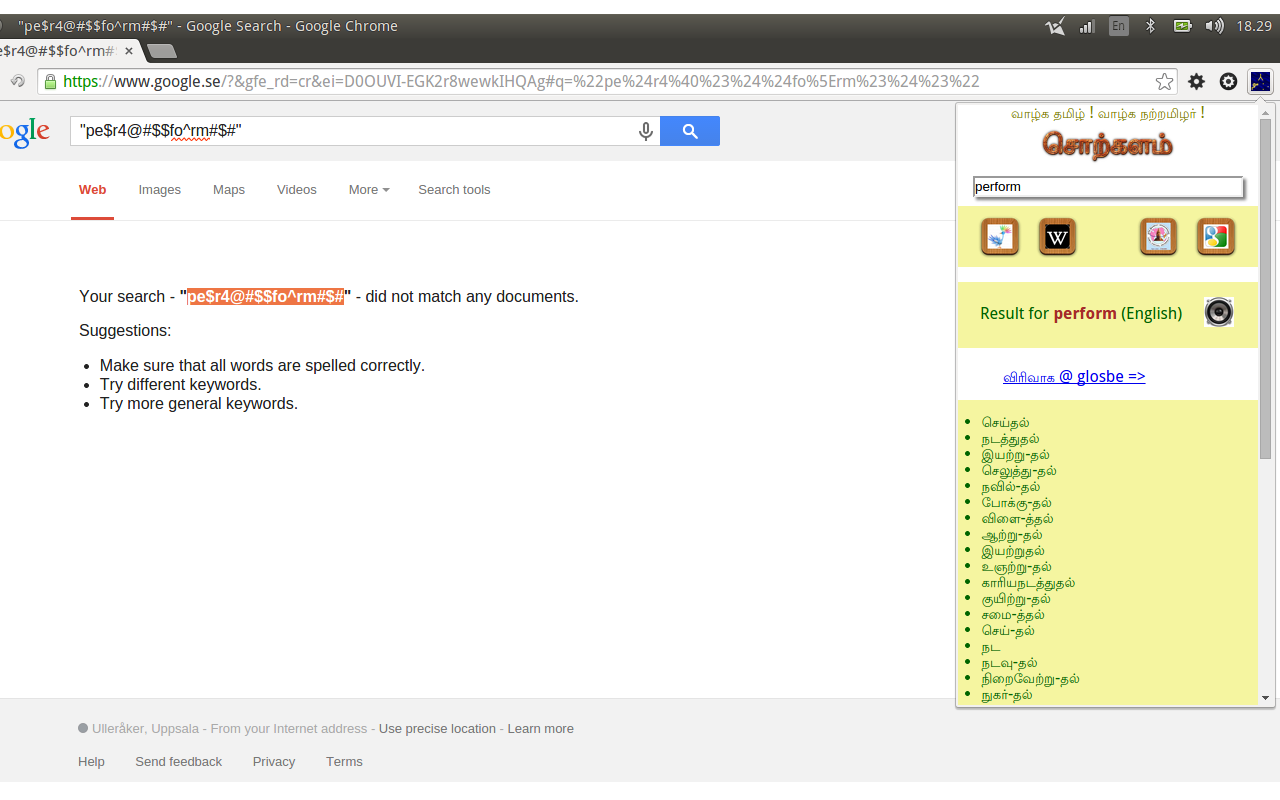Screen dimensions: 1280x800
Task: Click the dictionary word input containing perform
Action: [x=1108, y=187]
